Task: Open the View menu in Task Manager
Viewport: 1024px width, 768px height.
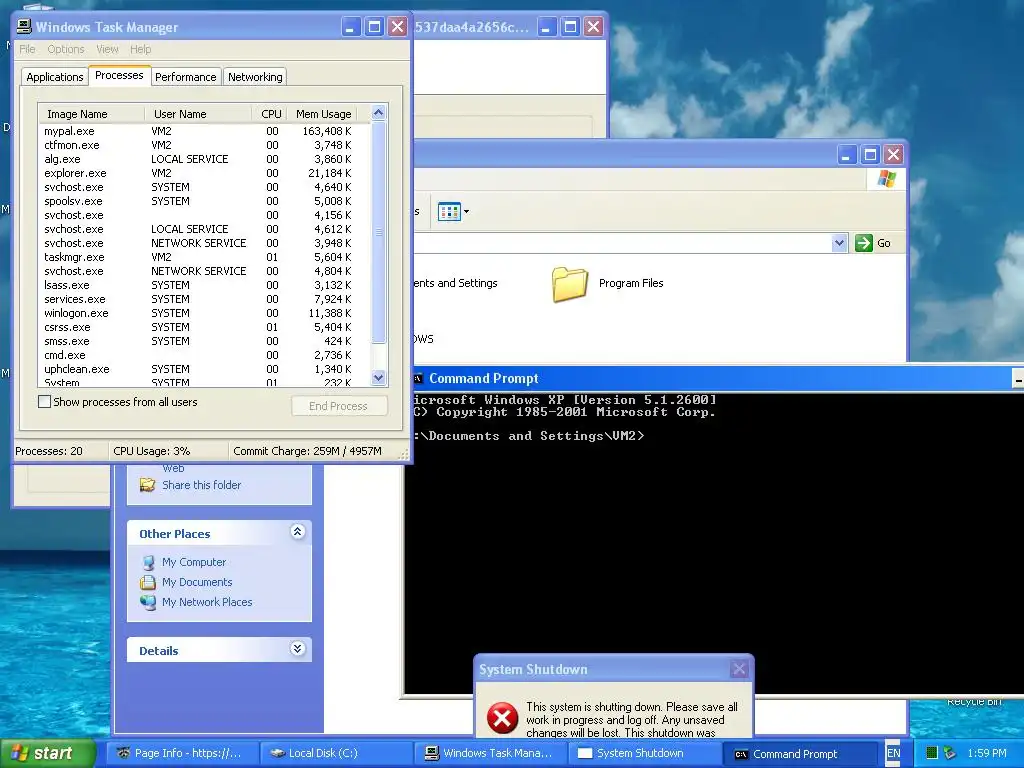Action: pyautogui.click(x=107, y=49)
